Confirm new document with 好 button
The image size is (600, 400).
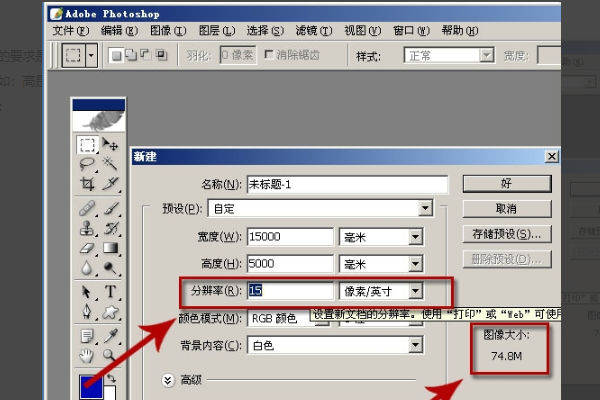(507, 184)
